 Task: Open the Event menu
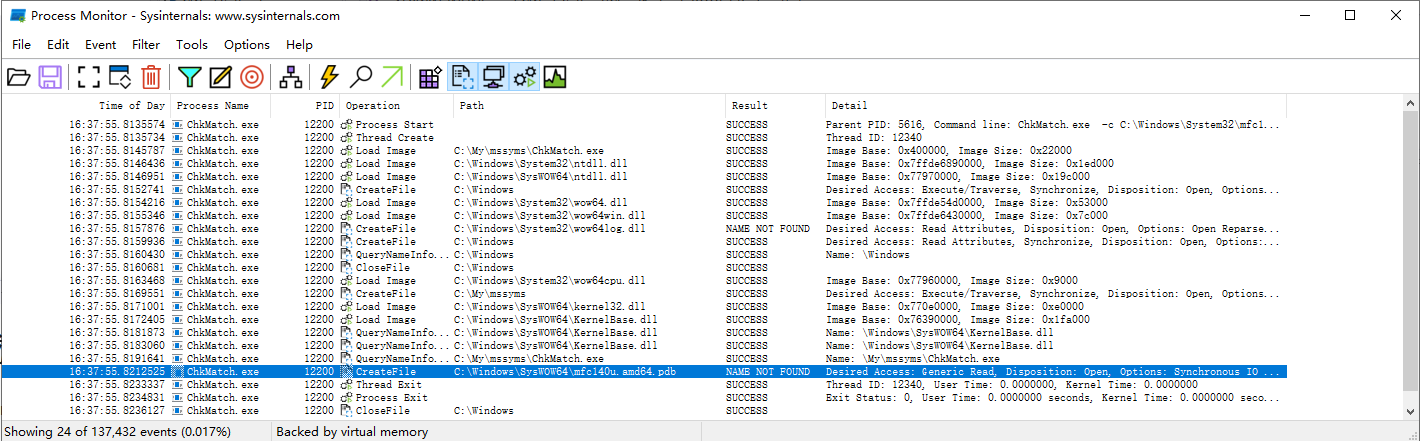click(101, 45)
